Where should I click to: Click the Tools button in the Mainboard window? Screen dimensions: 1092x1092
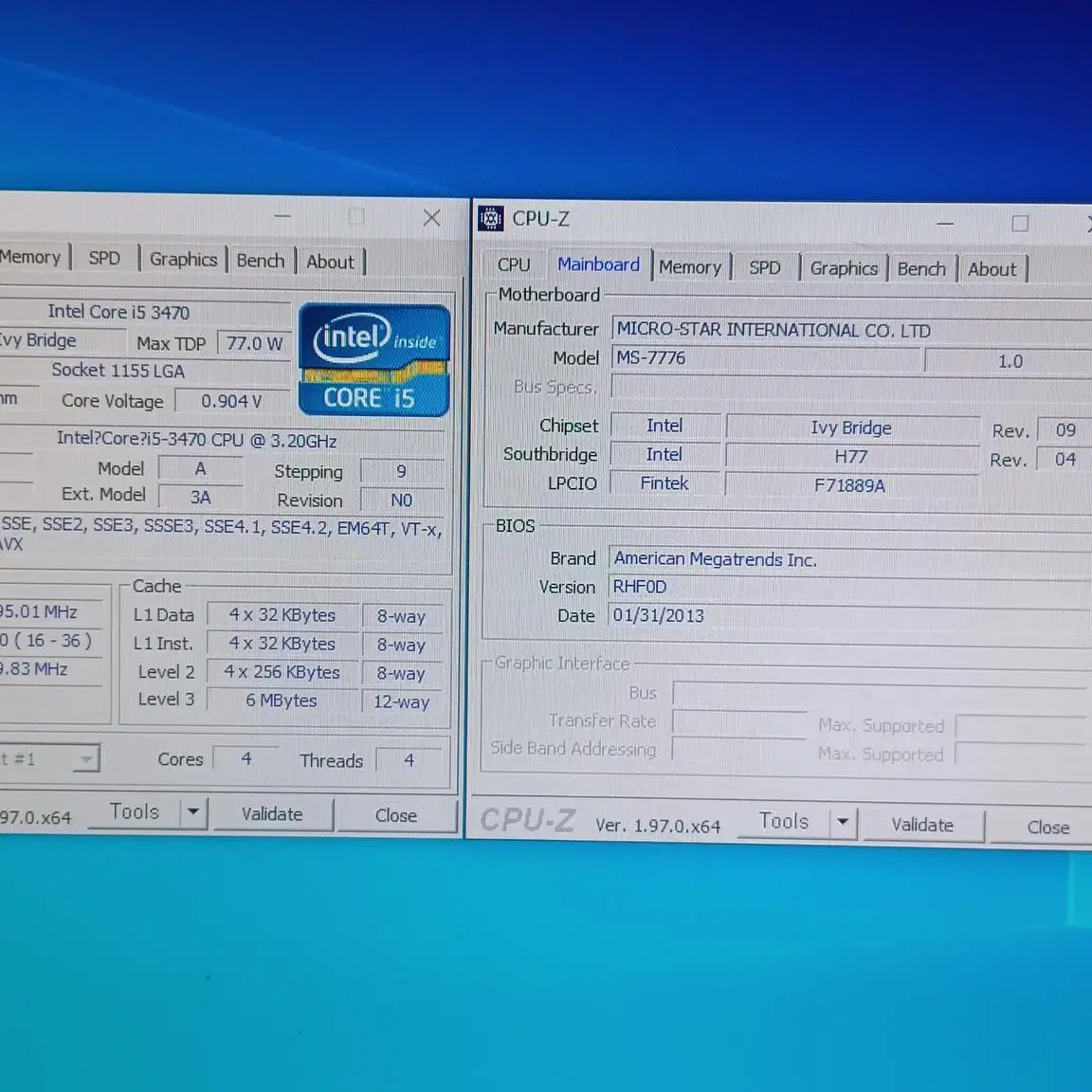tap(784, 822)
